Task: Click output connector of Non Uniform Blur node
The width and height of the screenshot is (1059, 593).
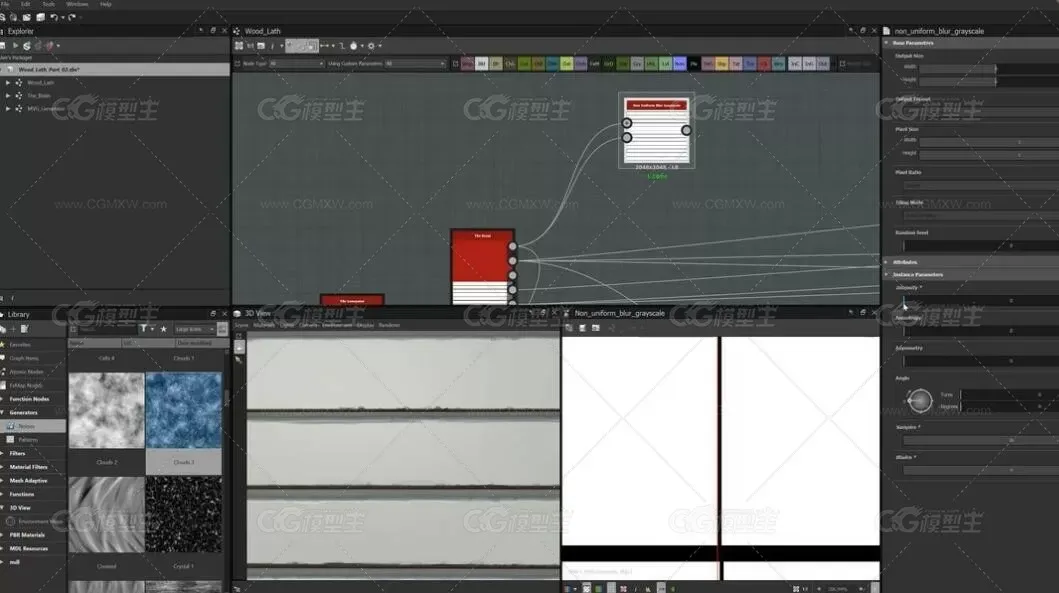Action: (x=686, y=130)
